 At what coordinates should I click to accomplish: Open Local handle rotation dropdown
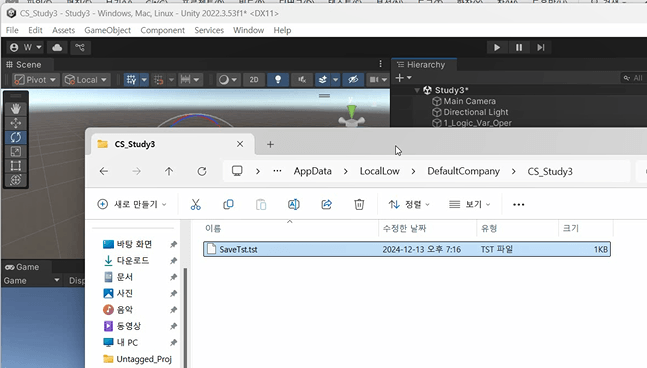(x=86, y=80)
